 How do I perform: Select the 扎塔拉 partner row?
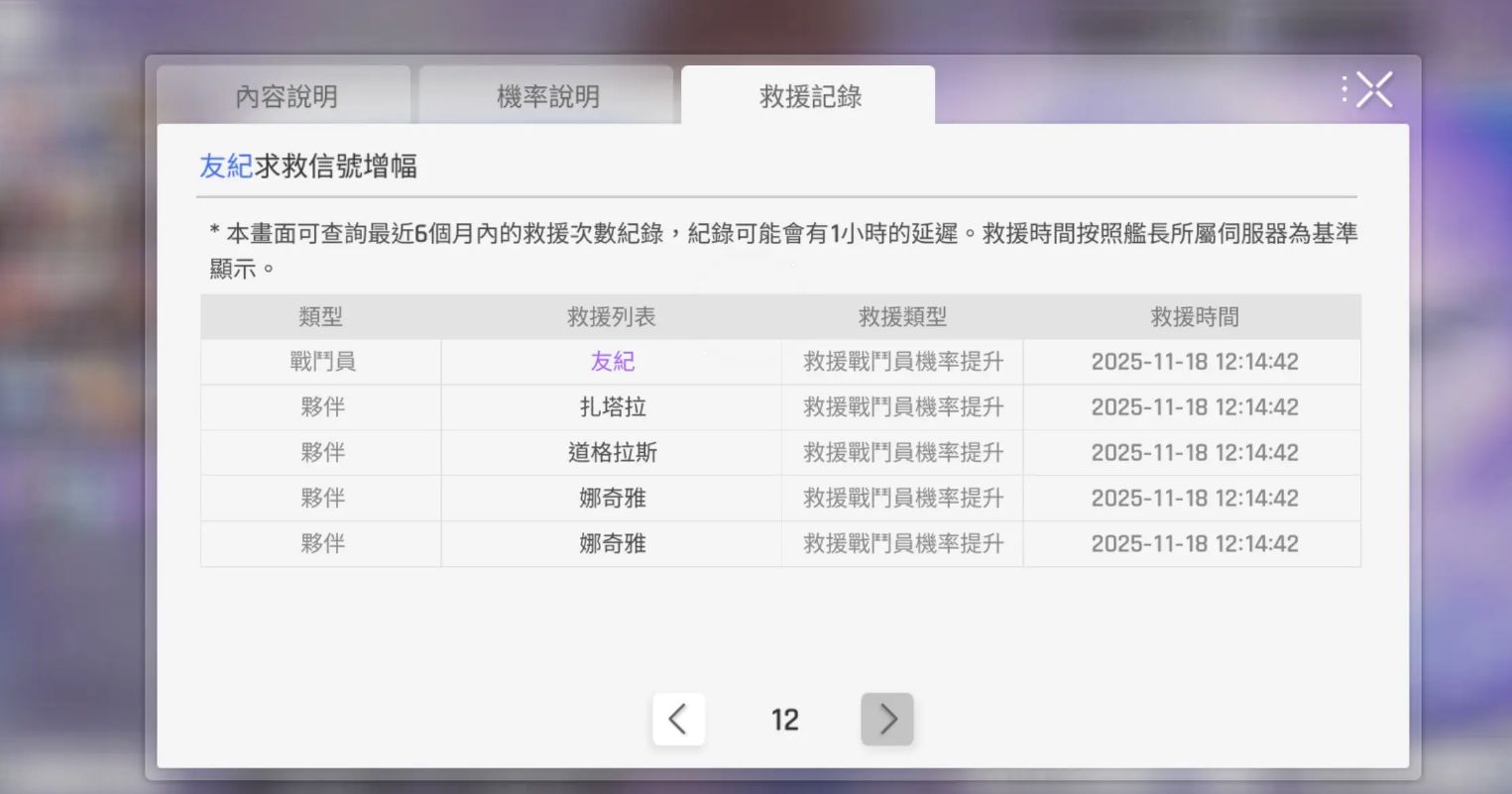(x=612, y=407)
